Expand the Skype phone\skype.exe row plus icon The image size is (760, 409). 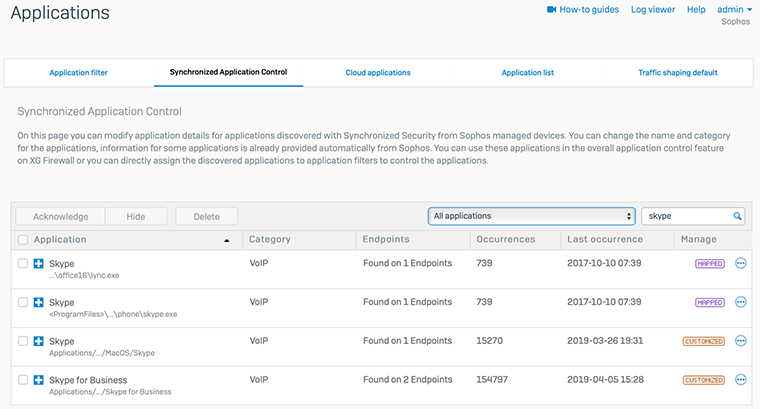pos(39,302)
